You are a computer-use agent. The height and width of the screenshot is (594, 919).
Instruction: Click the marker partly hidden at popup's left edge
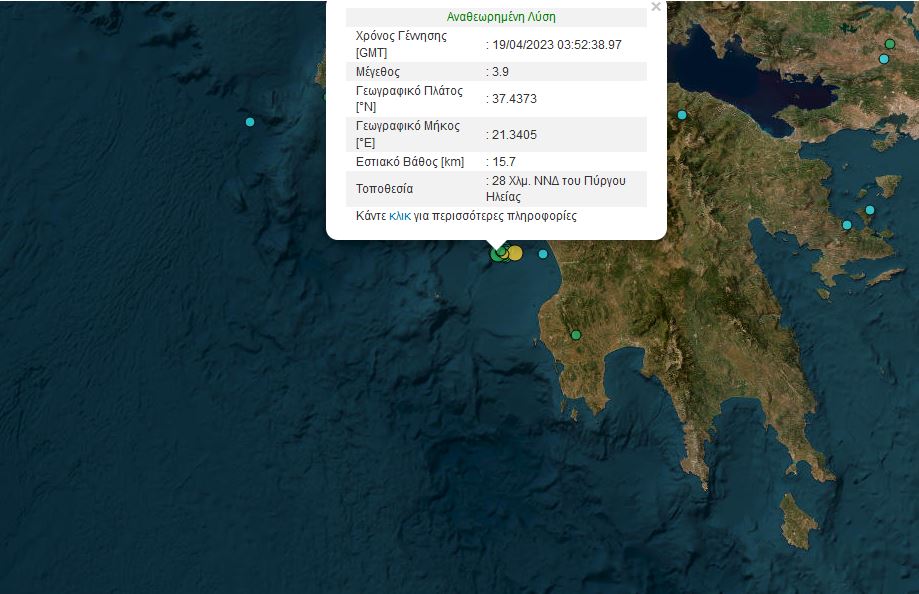click(x=325, y=97)
